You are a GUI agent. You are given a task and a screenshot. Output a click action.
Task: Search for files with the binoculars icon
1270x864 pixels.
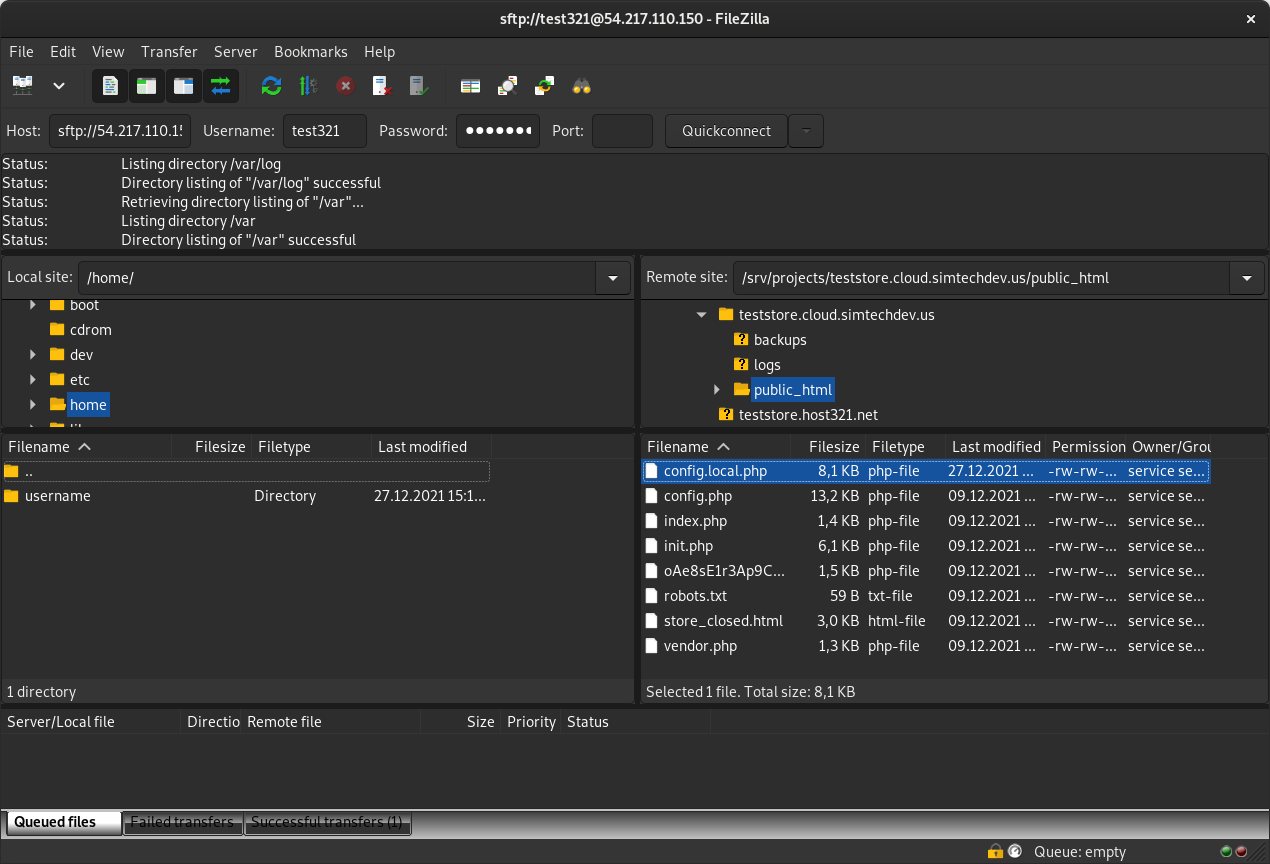tap(581, 86)
